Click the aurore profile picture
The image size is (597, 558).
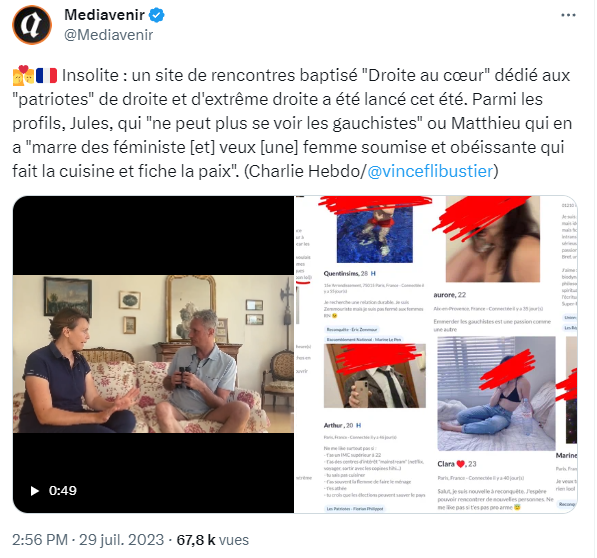pos(493,239)
